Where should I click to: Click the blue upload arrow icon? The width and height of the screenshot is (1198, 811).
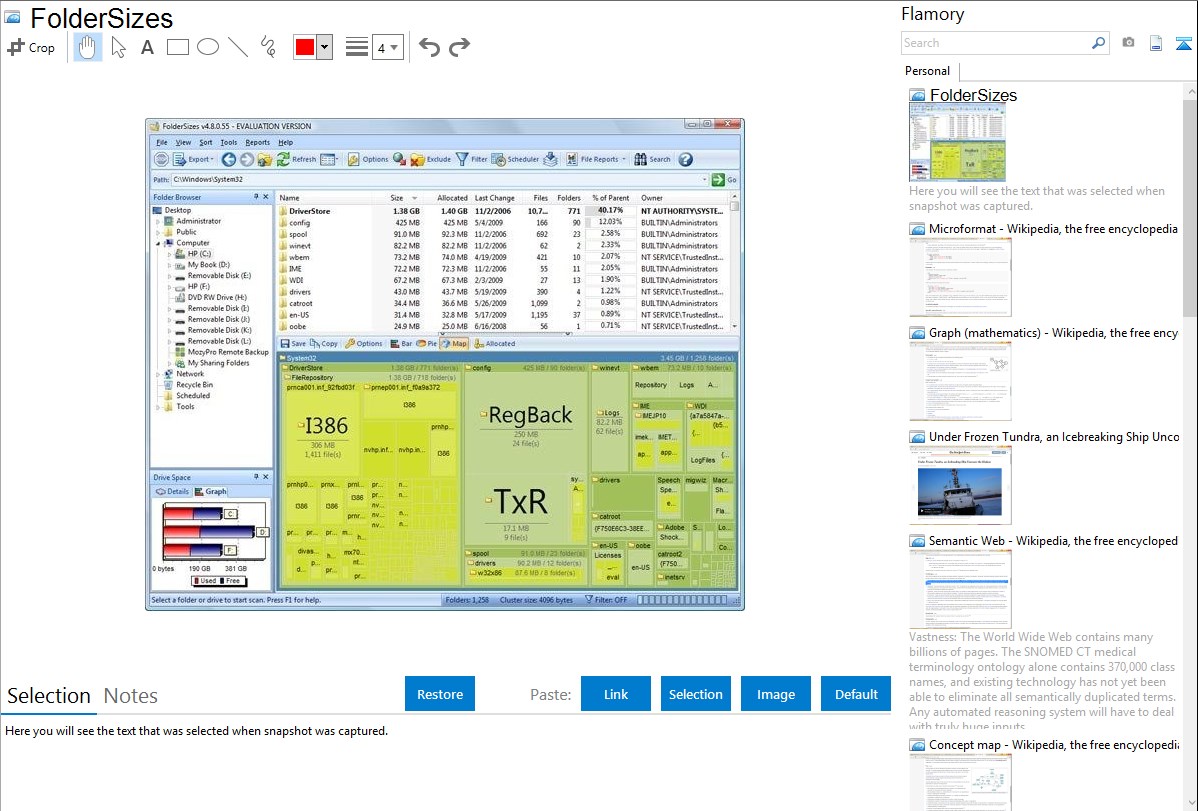tap(1183, 43)
